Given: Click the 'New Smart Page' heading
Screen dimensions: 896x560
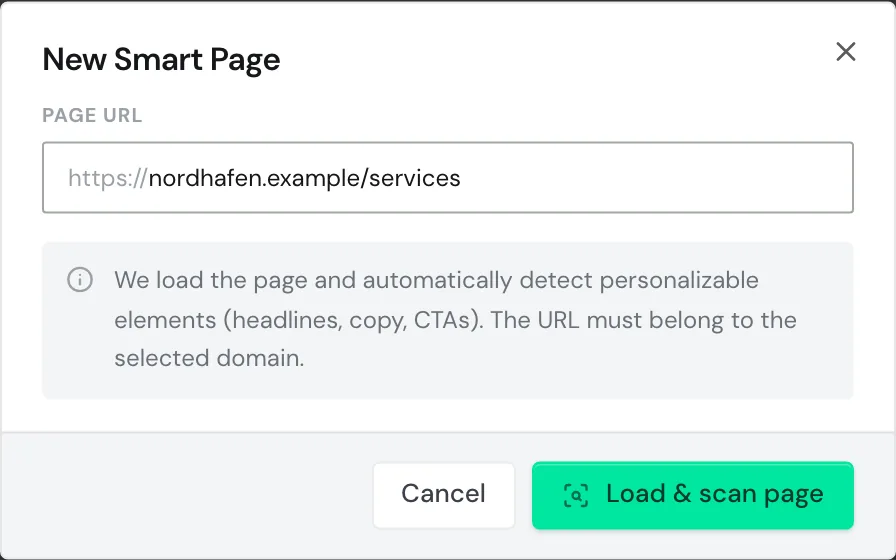Looking at the screenshot, I should click(161, 59).
